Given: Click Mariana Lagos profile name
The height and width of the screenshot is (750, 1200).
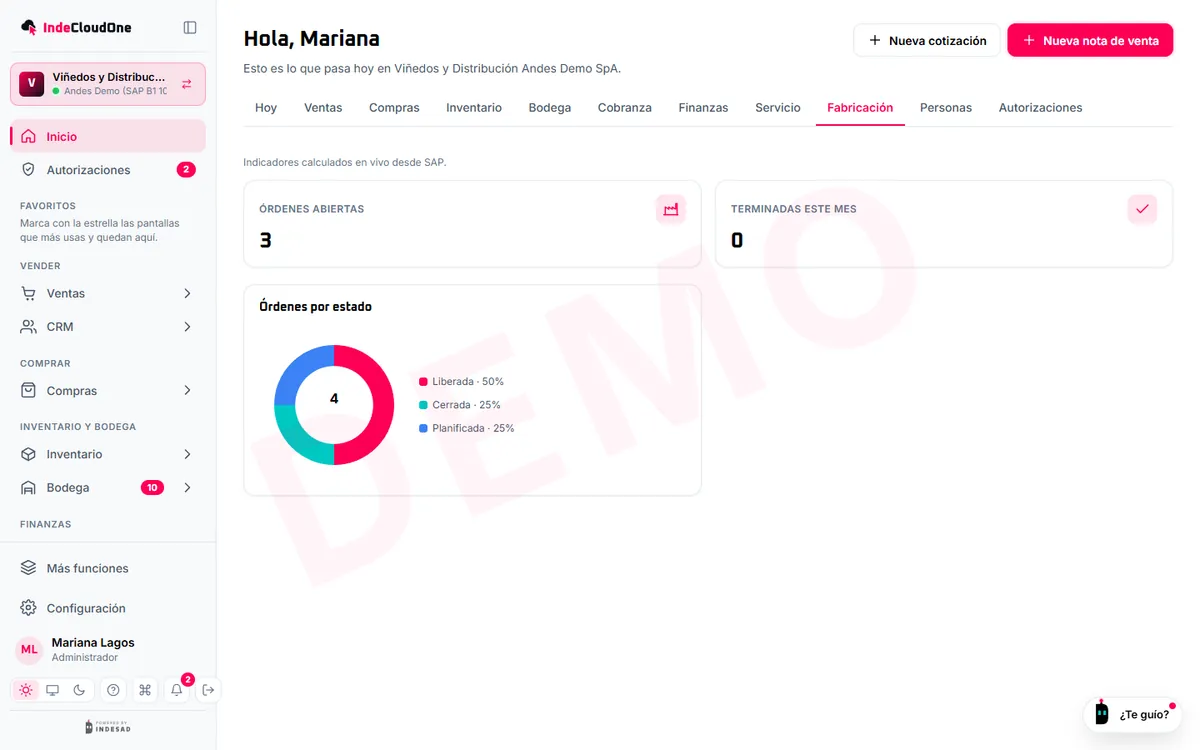Looking at the screenshot, I should click(93, 643).
